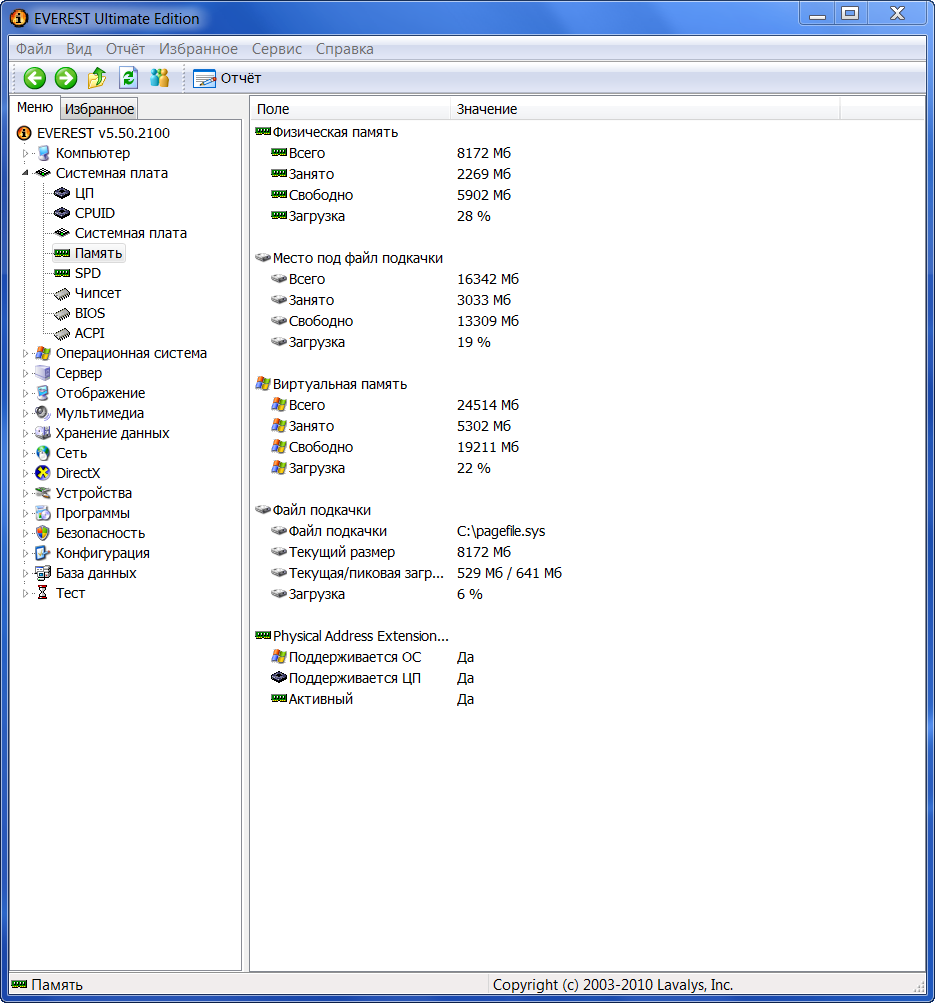Expand the Сервер tree node
This screenshot has width=935, height=1003.
coord(26,374)
